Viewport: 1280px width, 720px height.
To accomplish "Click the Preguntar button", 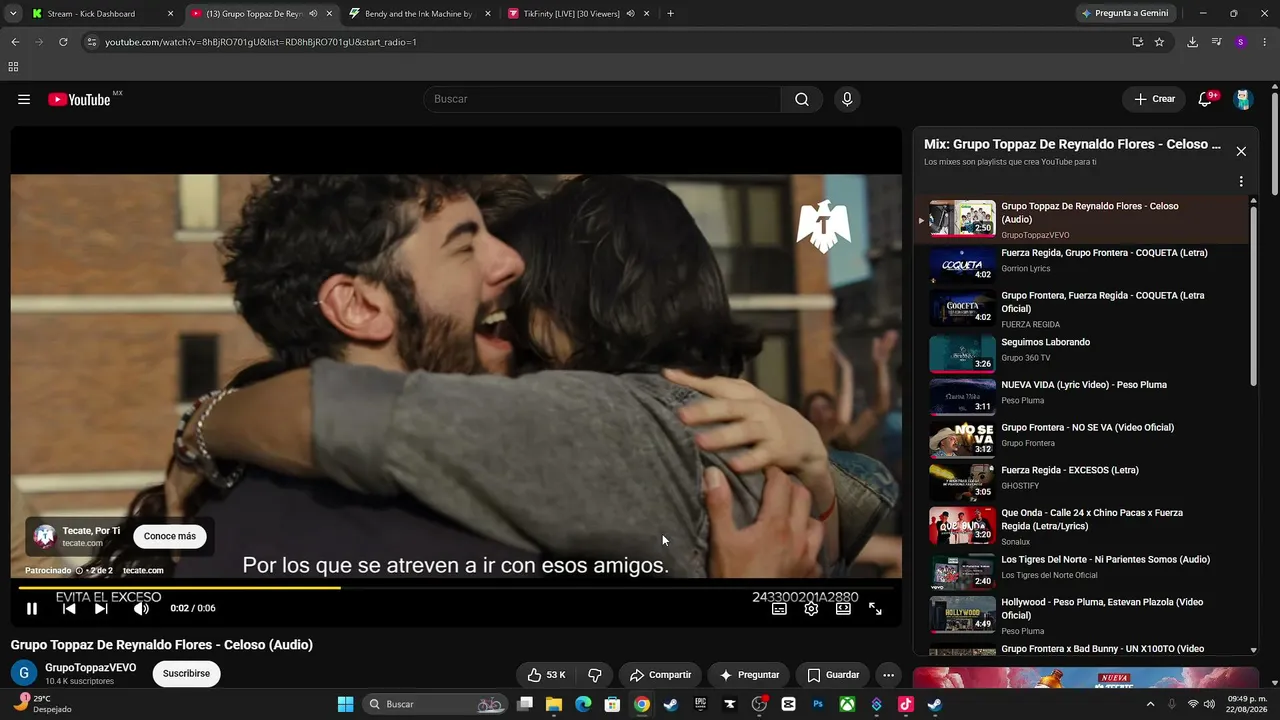I will pos(749,675).
